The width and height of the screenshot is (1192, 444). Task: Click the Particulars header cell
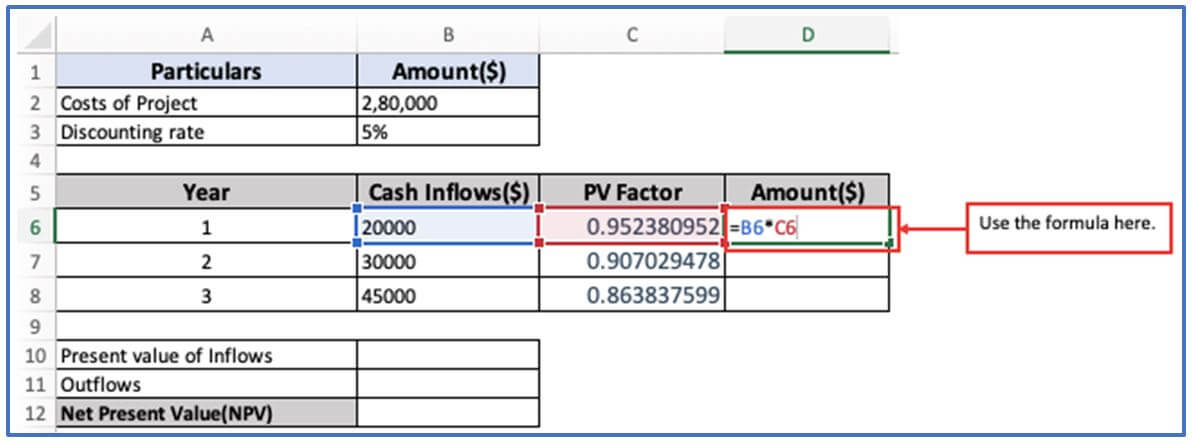tap(206, 71)
